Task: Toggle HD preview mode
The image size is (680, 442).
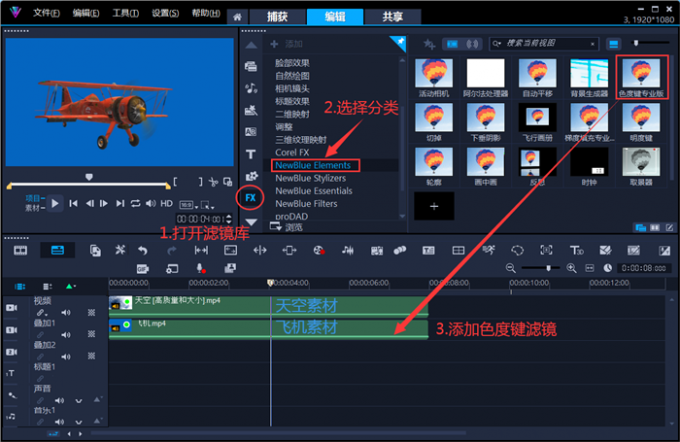Action: 166,203
